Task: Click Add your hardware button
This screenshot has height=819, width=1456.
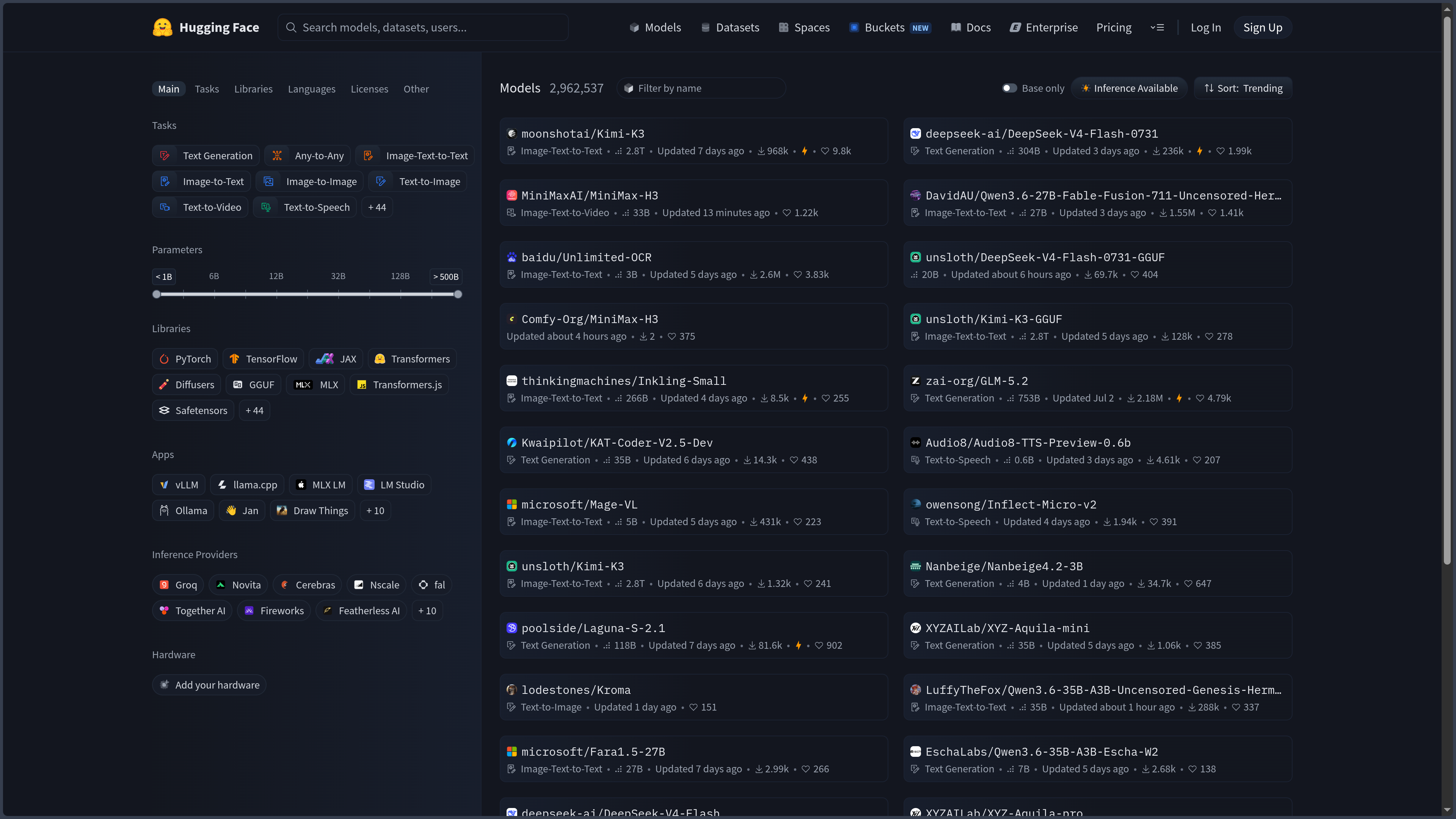Action: (209, 685)
